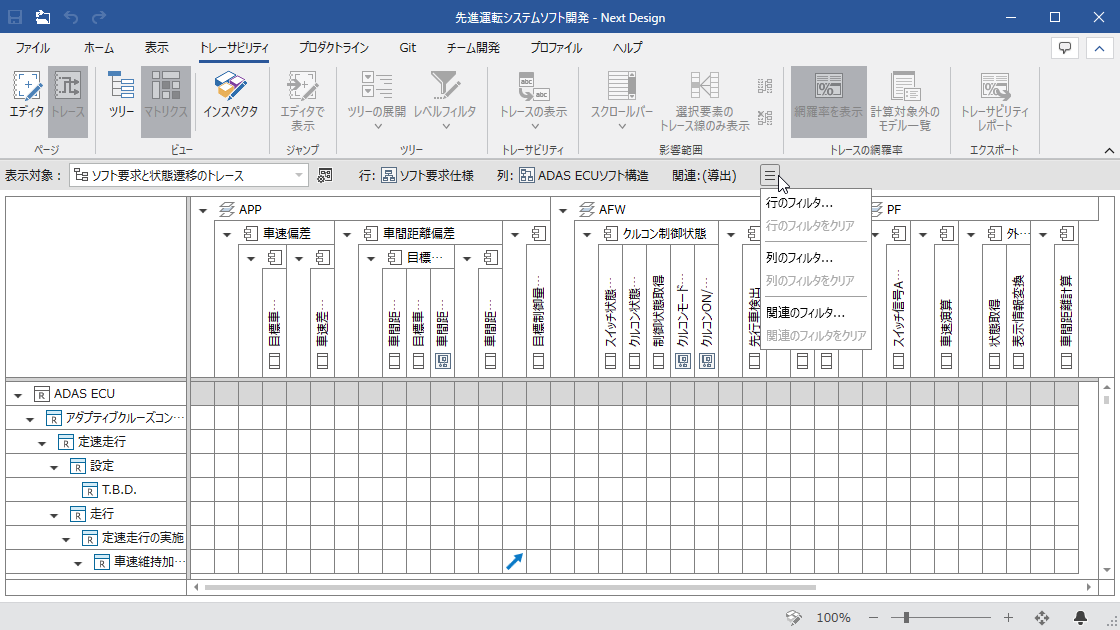Collapse the 車間距離偏差 column group
1120x630 pixels.
(x=347, y=234)
